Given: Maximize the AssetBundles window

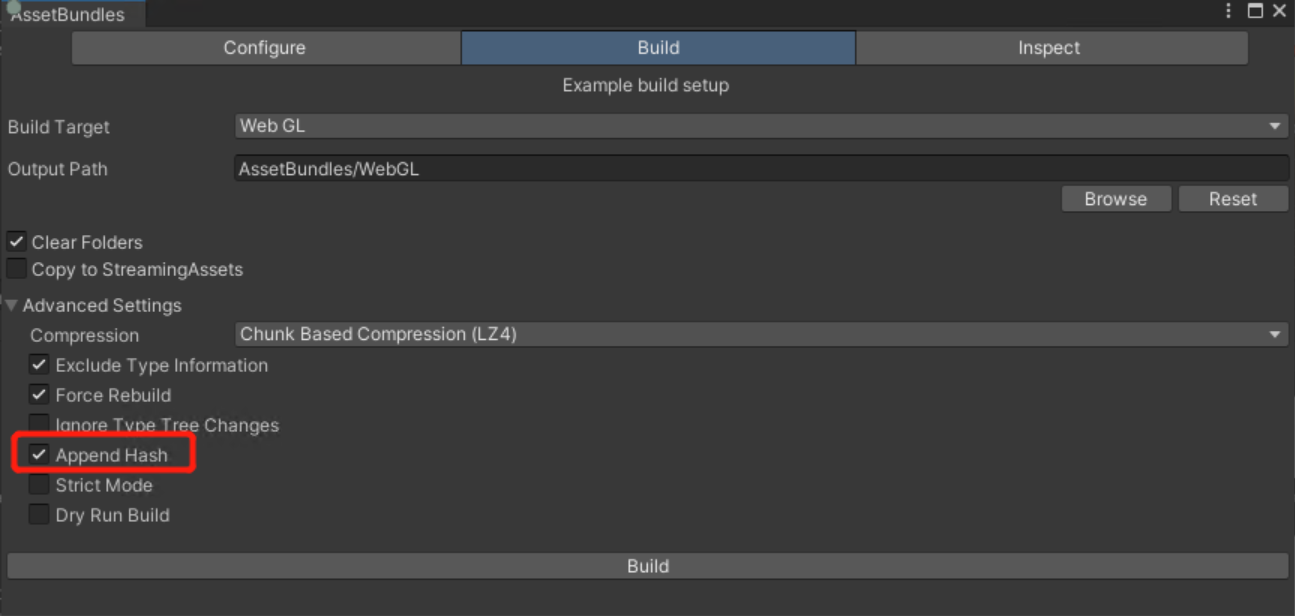Looking at the screenshot, I should tap(1255, 11).
